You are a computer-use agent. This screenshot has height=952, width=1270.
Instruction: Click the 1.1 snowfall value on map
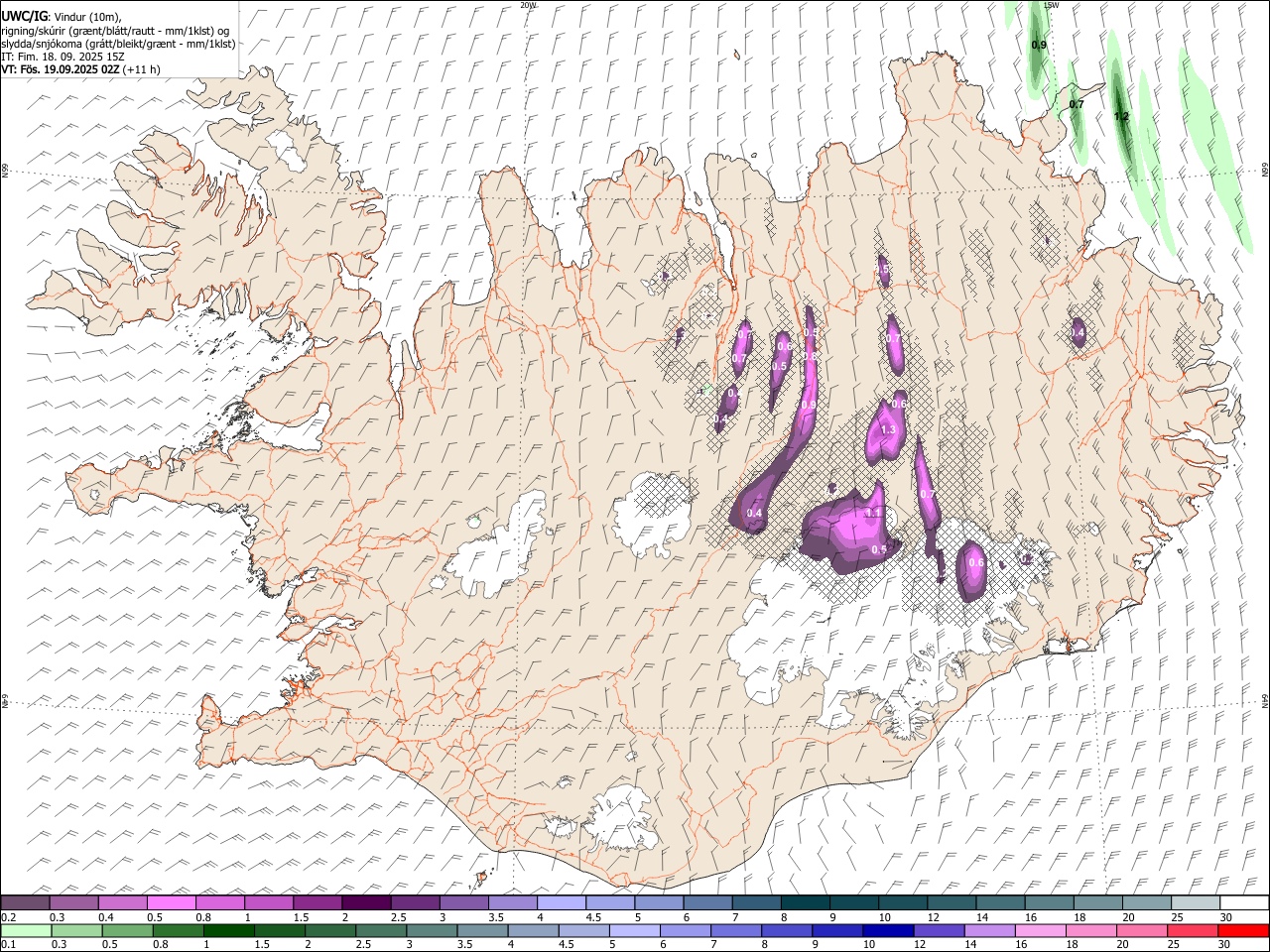point(873,513)
